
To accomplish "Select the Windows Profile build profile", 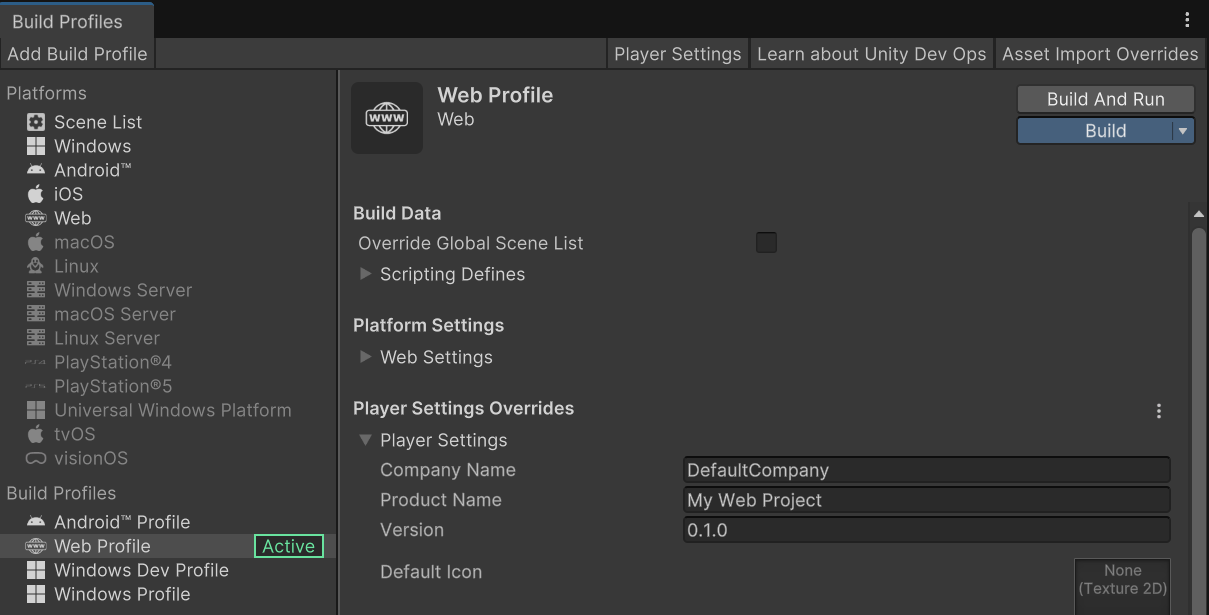I will [168, 594].
